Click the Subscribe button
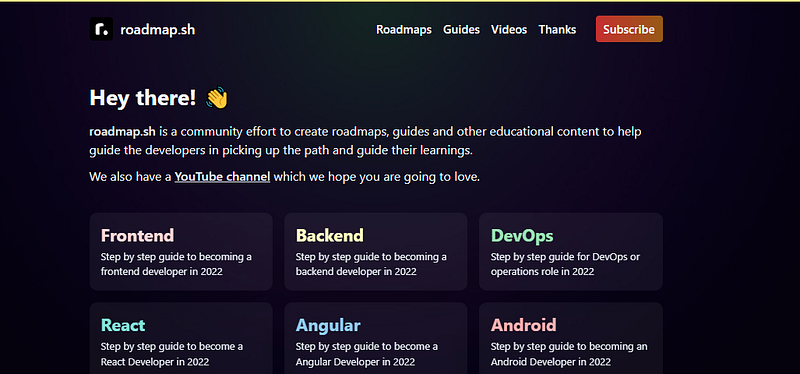This screenshot has width=800, height=374. pyautogui.click(x=629, y=29)
